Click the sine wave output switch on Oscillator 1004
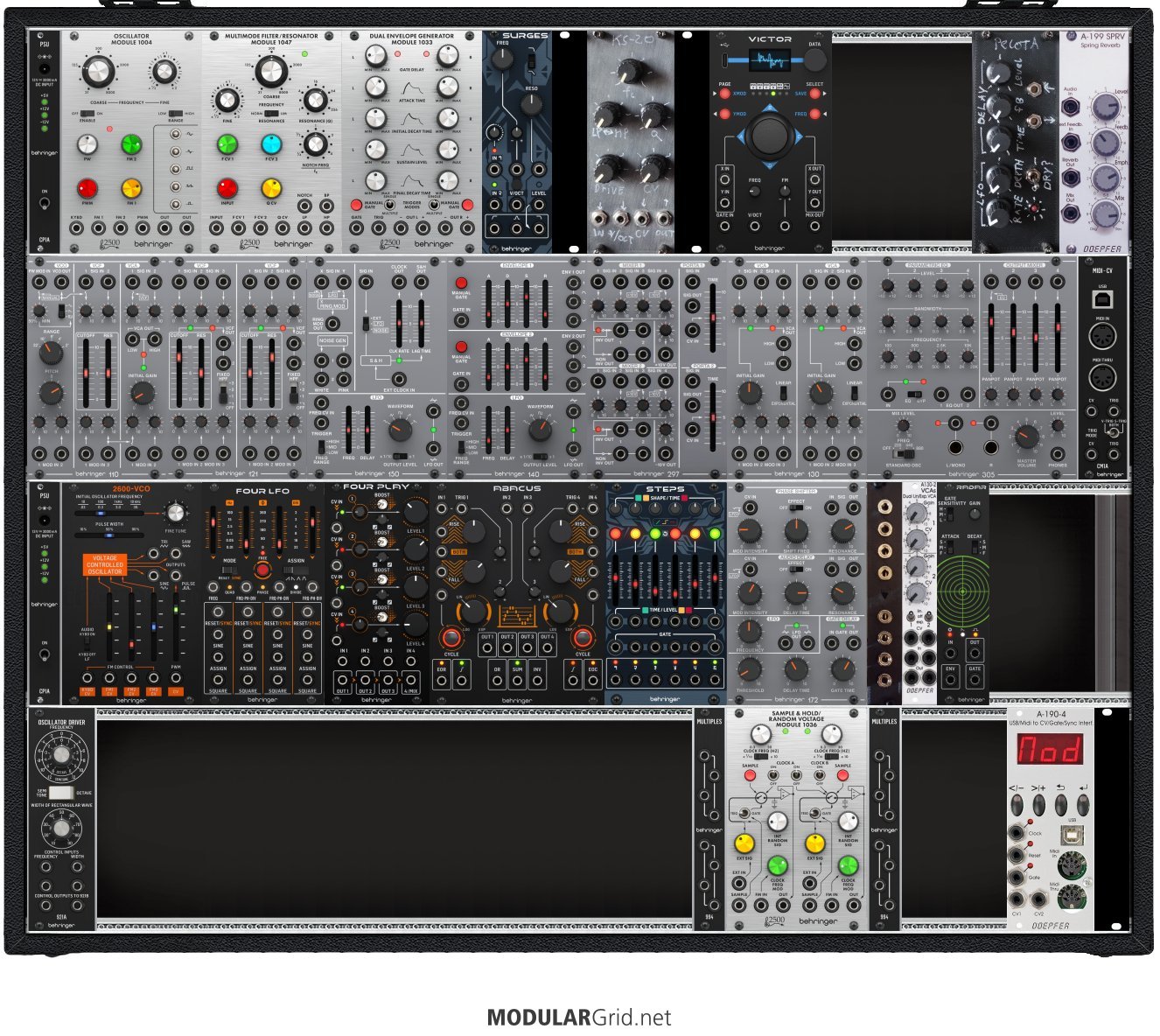 point(176,136)
